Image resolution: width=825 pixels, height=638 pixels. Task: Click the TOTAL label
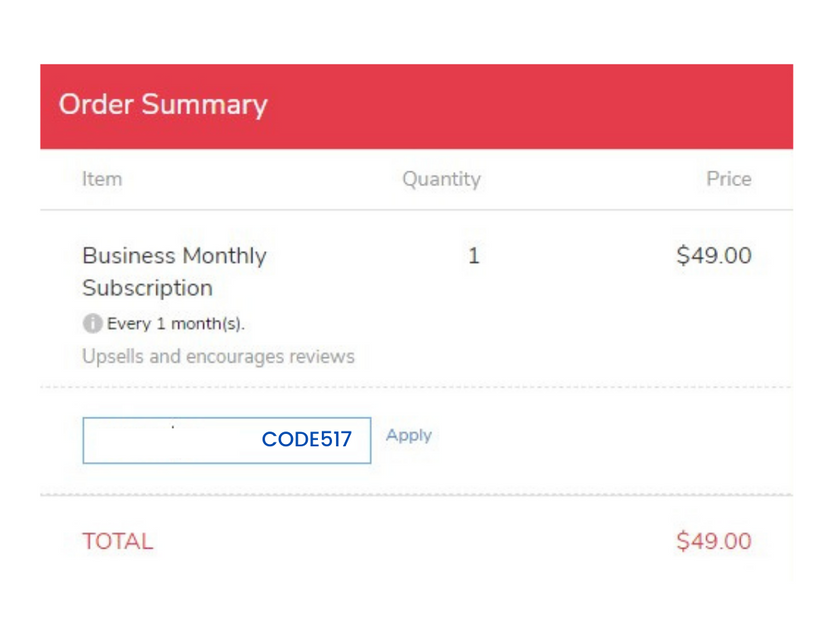tap(118, 541)
